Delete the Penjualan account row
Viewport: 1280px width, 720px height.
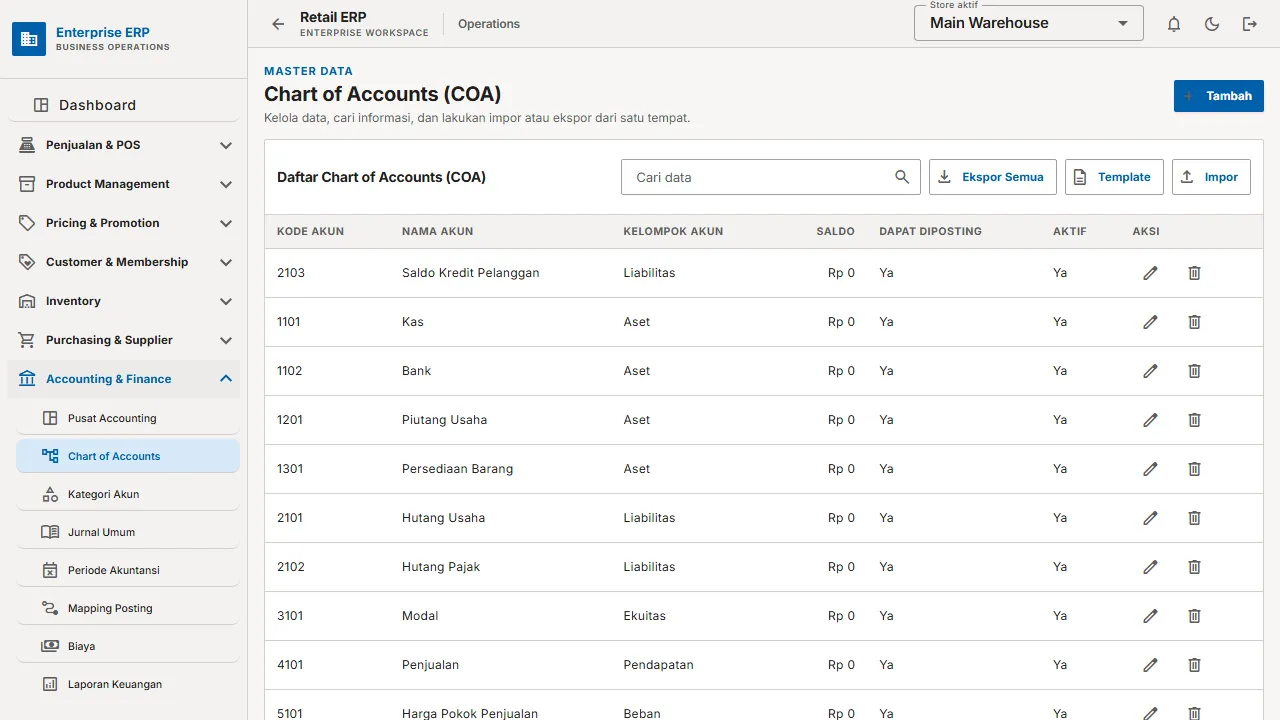tap(1194, 665)
